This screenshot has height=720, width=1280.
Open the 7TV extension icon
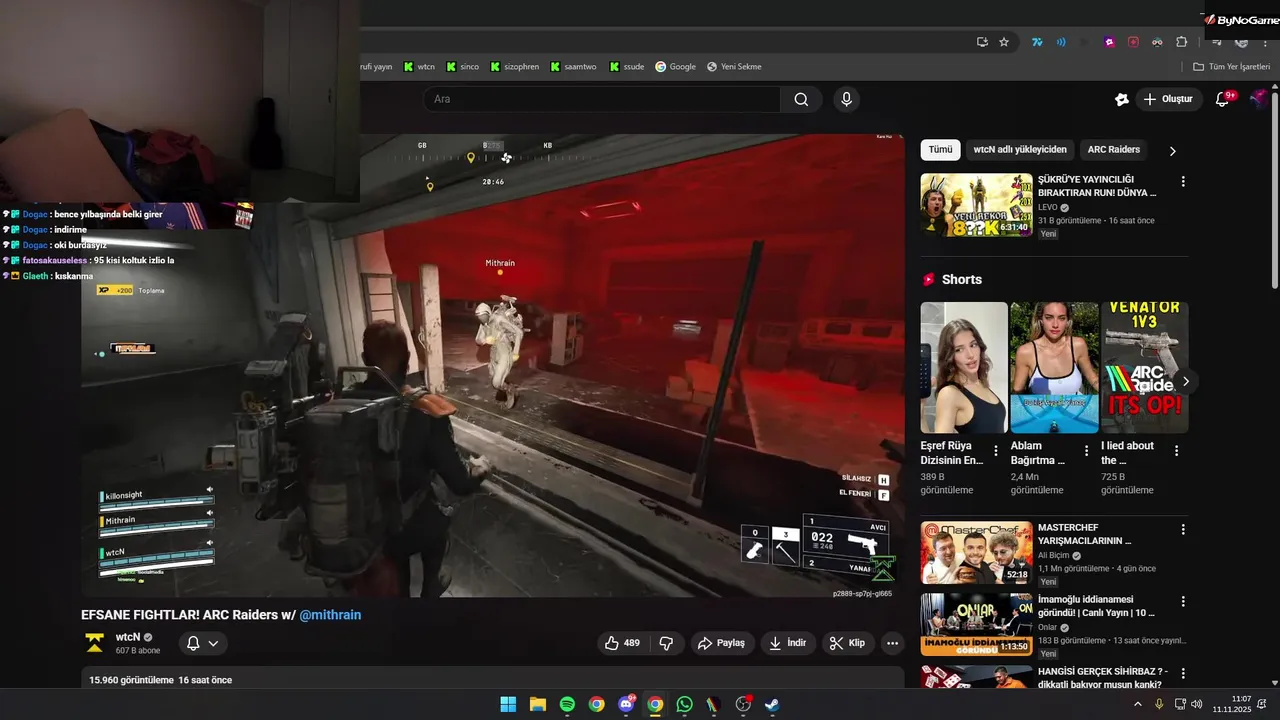pos(1037,42)
